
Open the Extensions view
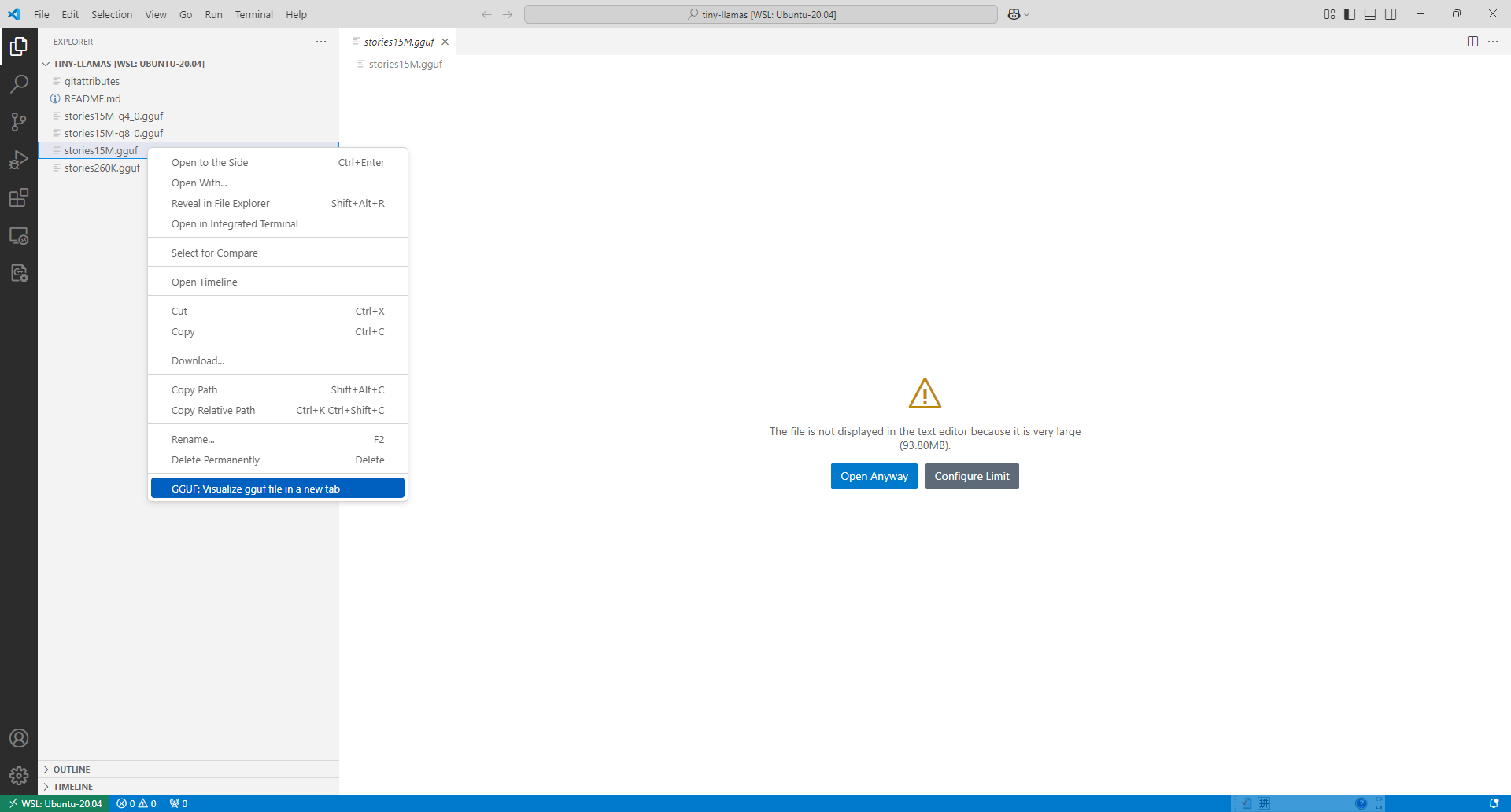[19, 197]
